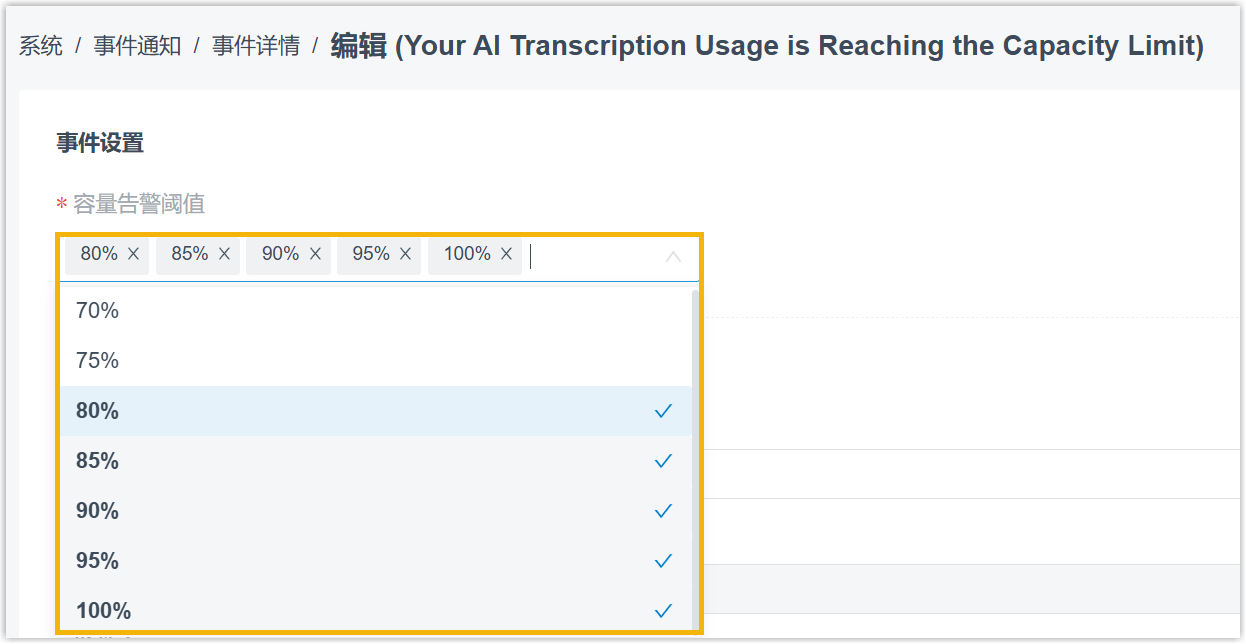1246x644 pixels.
Task: Remove the 100% tag
Action: pyautogui.click(x=506, y=255)
